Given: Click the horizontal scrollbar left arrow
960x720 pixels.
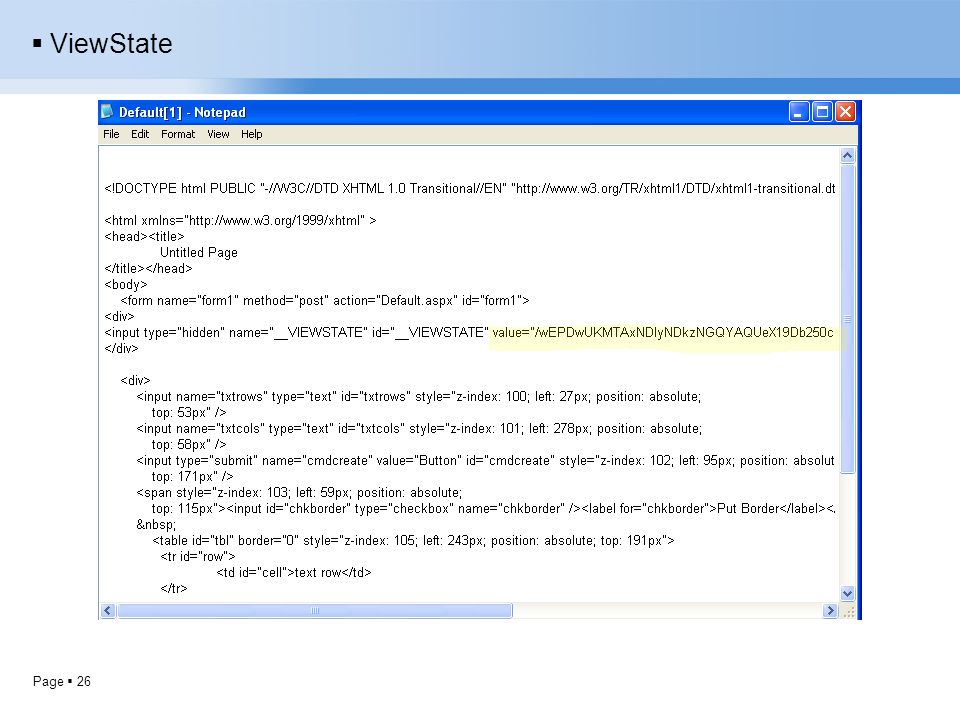Looking at the screenshot, I should coord(108,610).
